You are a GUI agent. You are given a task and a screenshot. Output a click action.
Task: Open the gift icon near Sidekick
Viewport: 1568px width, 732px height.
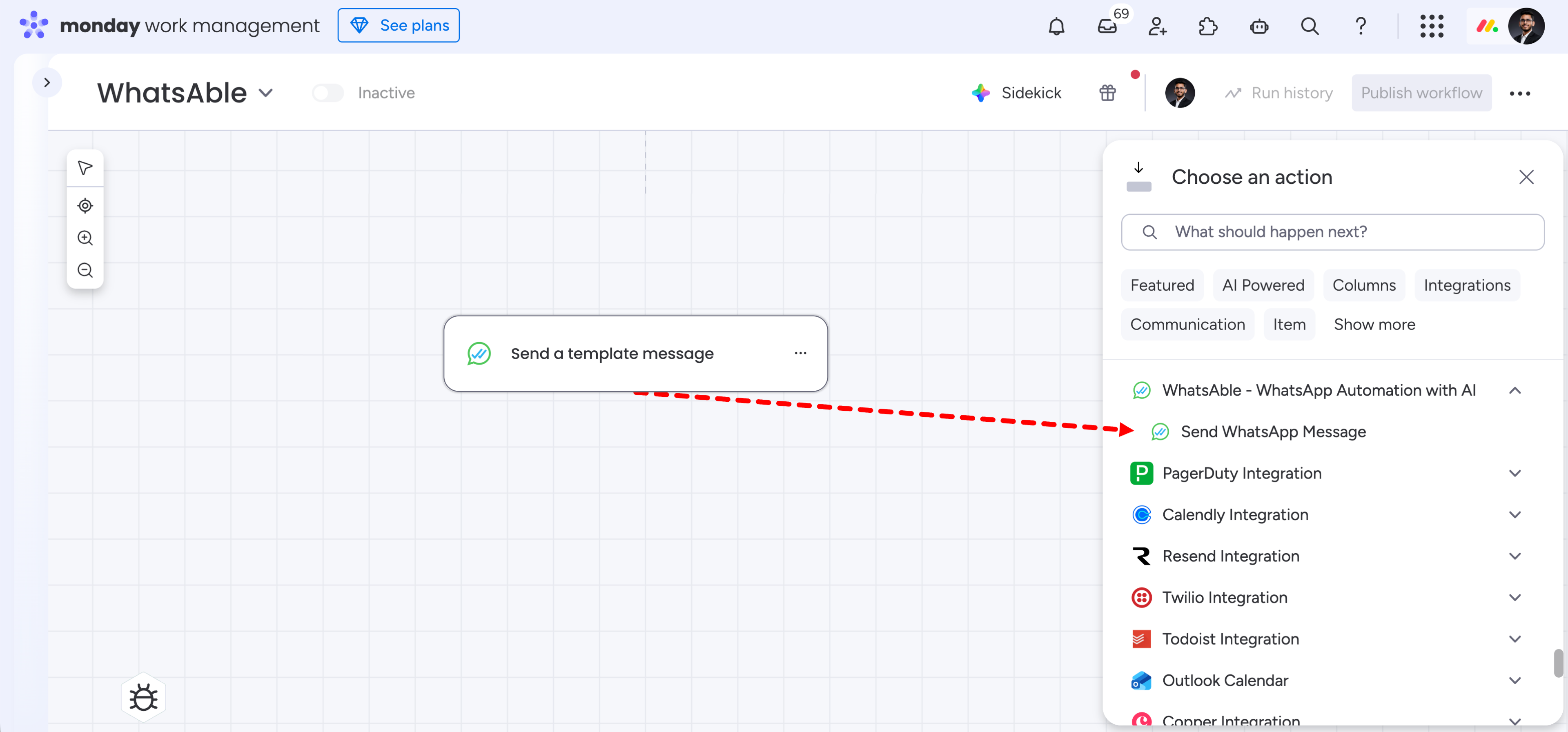pyautogui.click(x=1107, y=93)
